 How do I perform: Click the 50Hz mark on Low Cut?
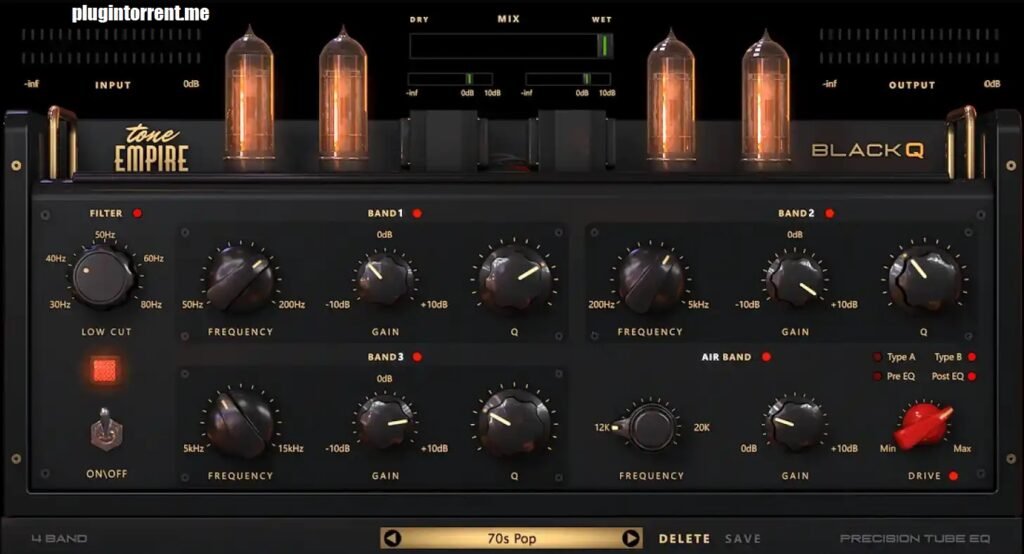(104, 235)
